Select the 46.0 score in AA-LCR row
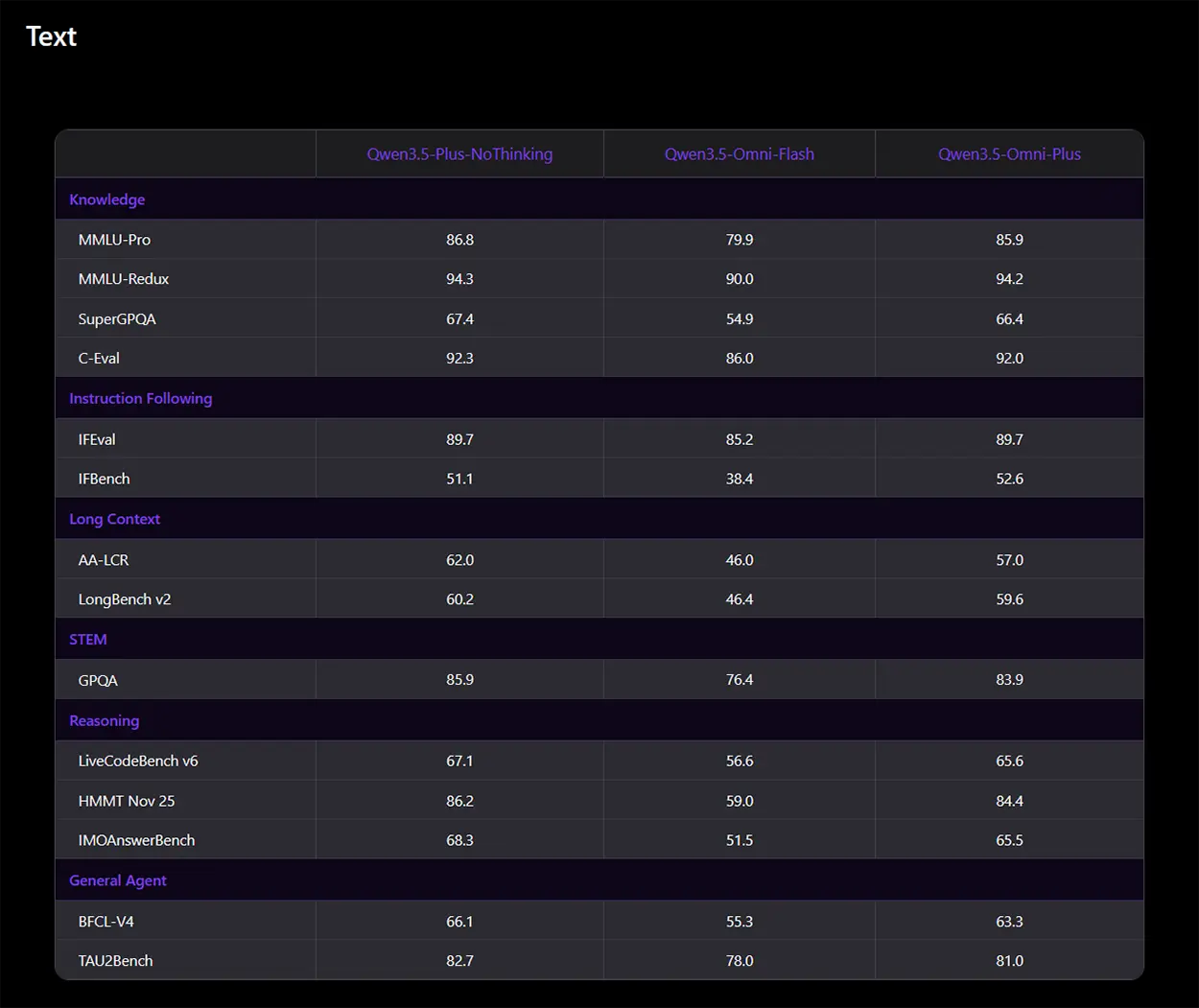 point(739,560)
